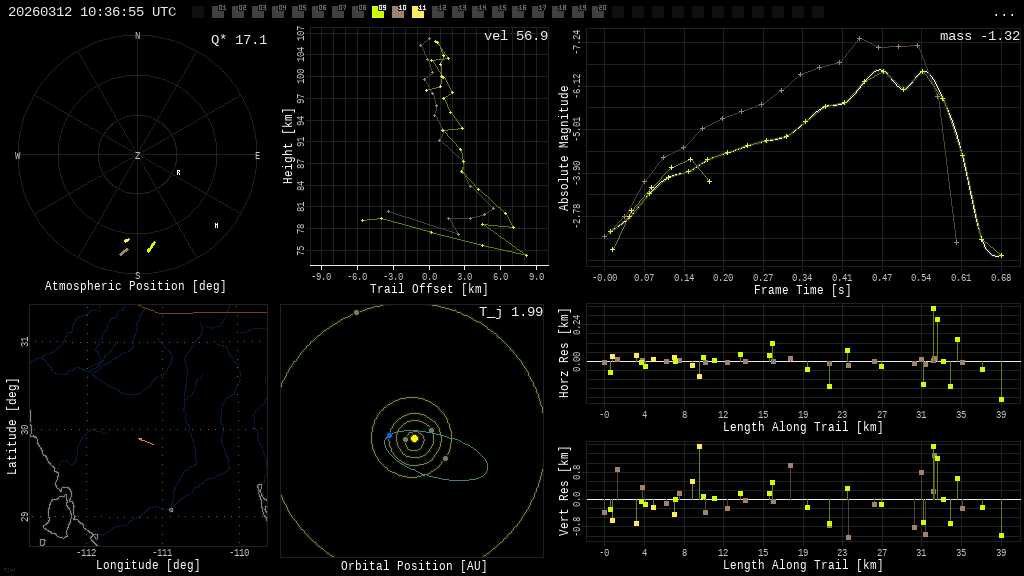Click the Trail Offset [km] axis label

pos(429,288)
